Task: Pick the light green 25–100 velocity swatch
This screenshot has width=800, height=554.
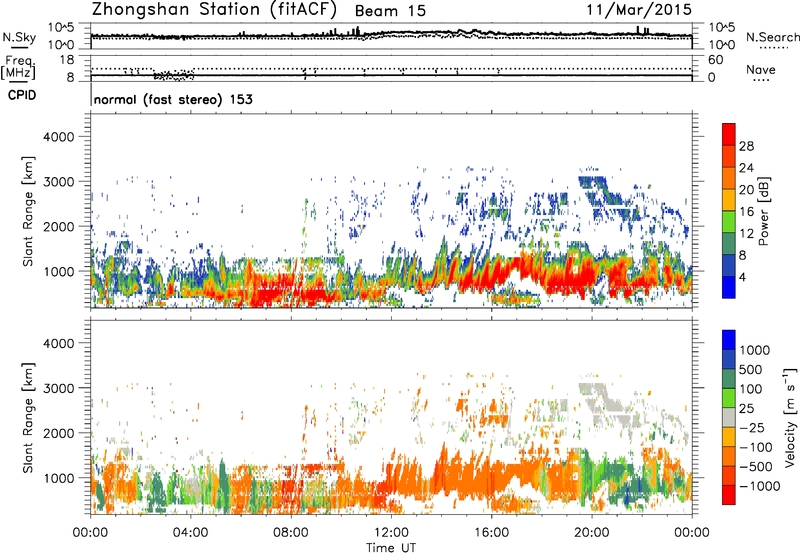Action: [729, 399]
